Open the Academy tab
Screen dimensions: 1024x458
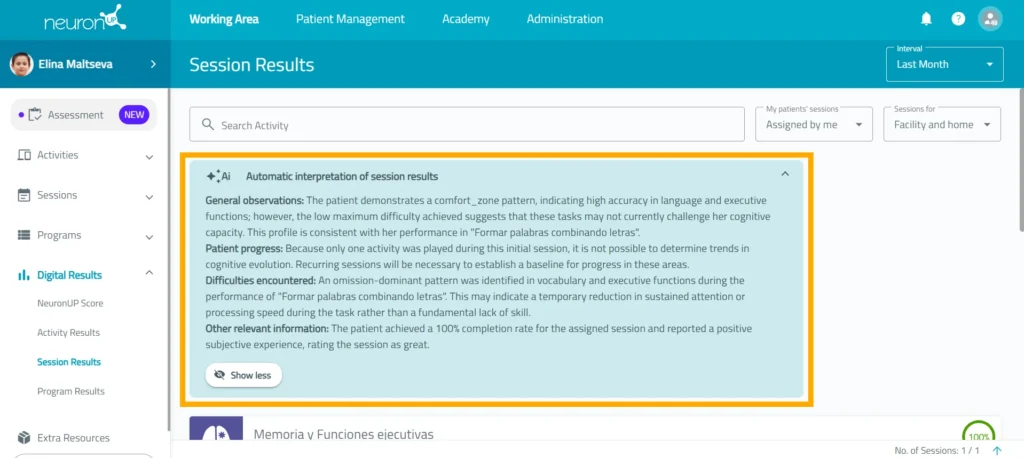(466, 19)
